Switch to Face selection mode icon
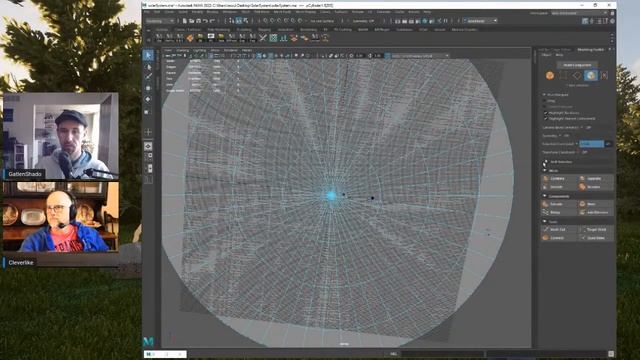Screen dimensions: 640x360 [591, 76]
